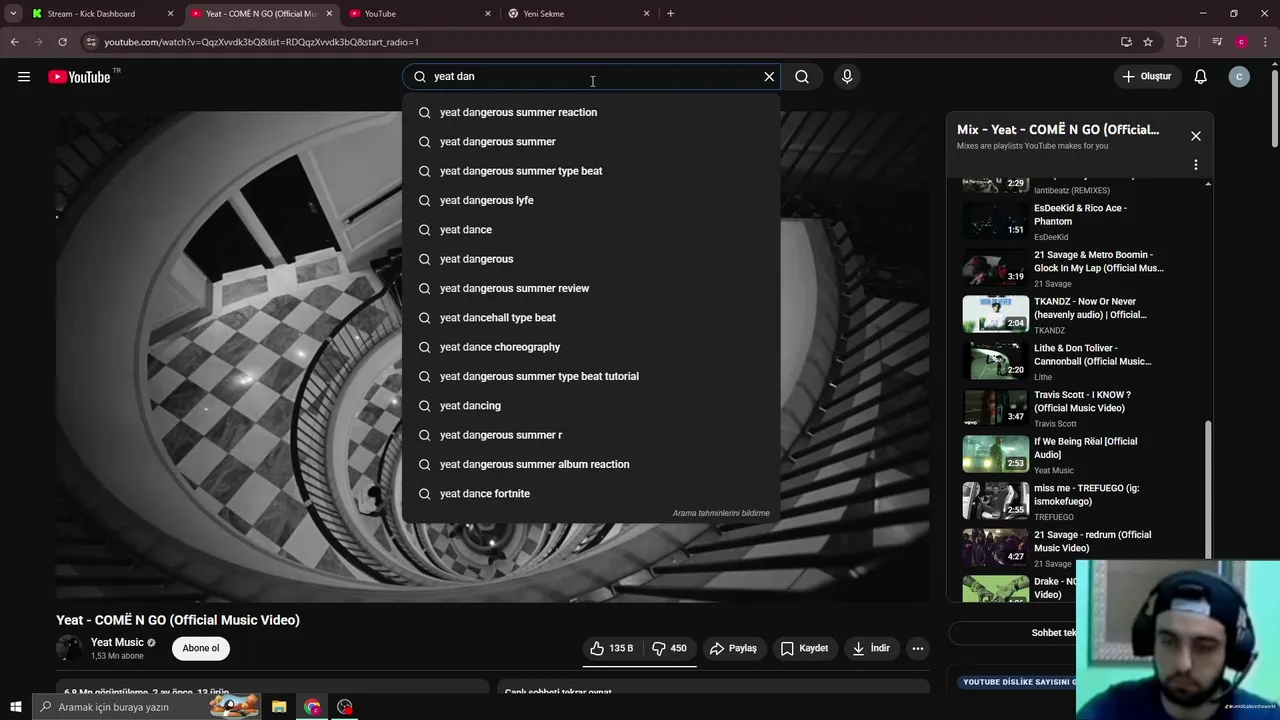Dislike the video showing 450
Image resolution: width=1280 pixels, height=720 pixels.
pos(670,648)
